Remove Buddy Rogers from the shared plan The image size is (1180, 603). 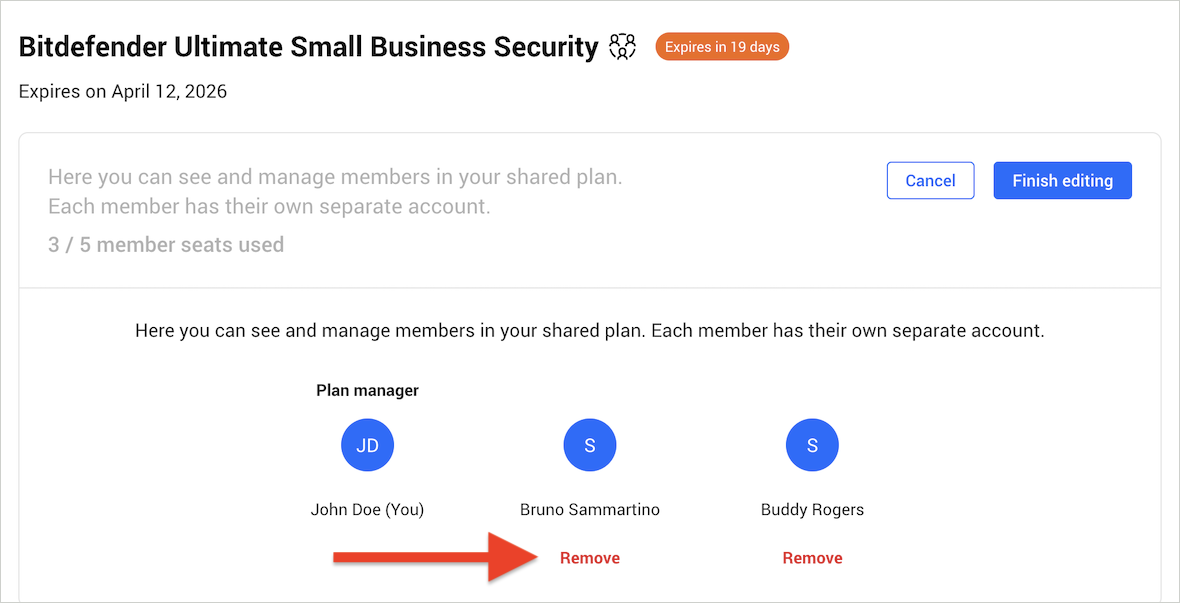tap(812, 557)
